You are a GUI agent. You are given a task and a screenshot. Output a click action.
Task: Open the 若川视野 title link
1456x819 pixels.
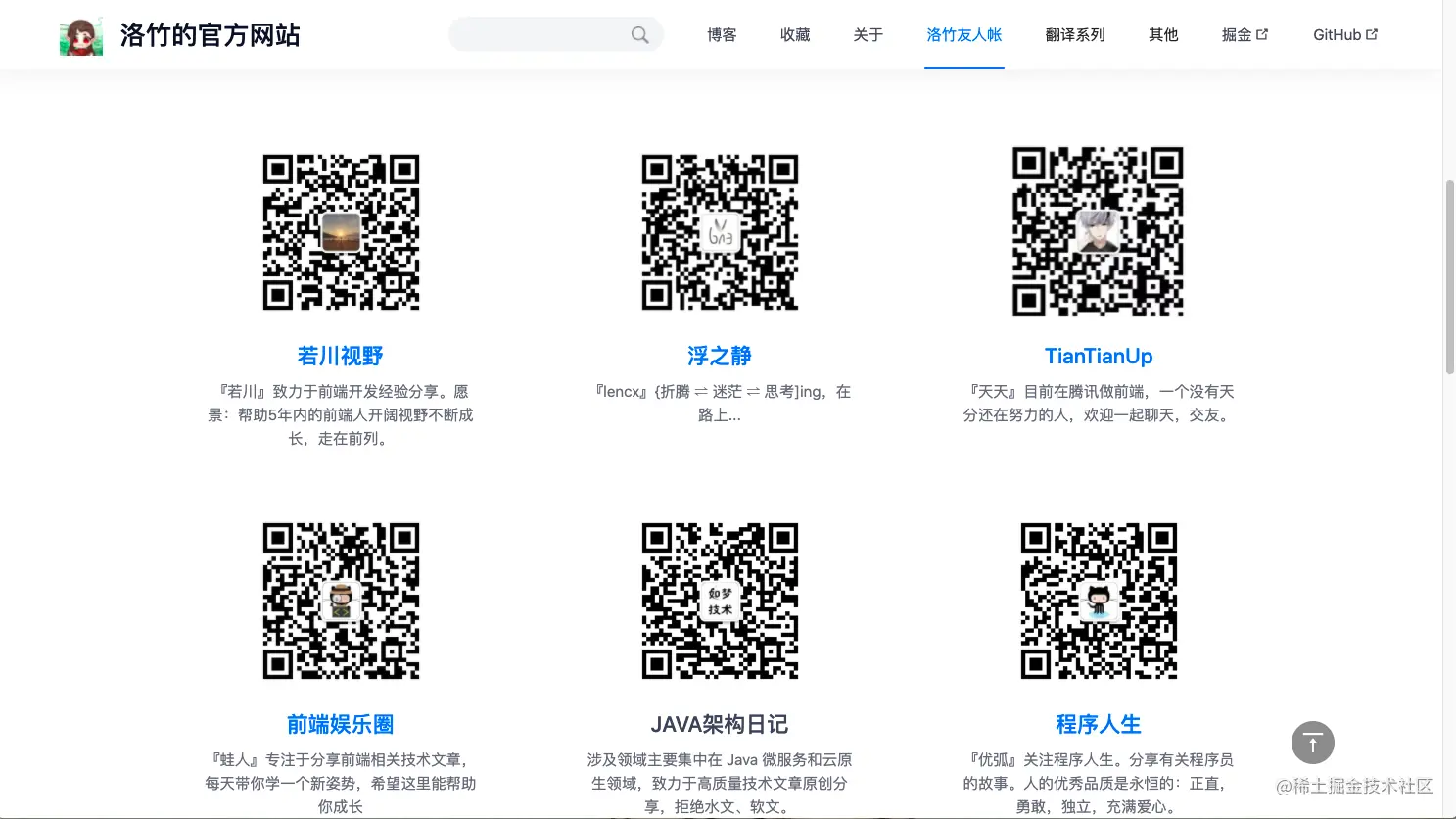[x=341, y=356]
